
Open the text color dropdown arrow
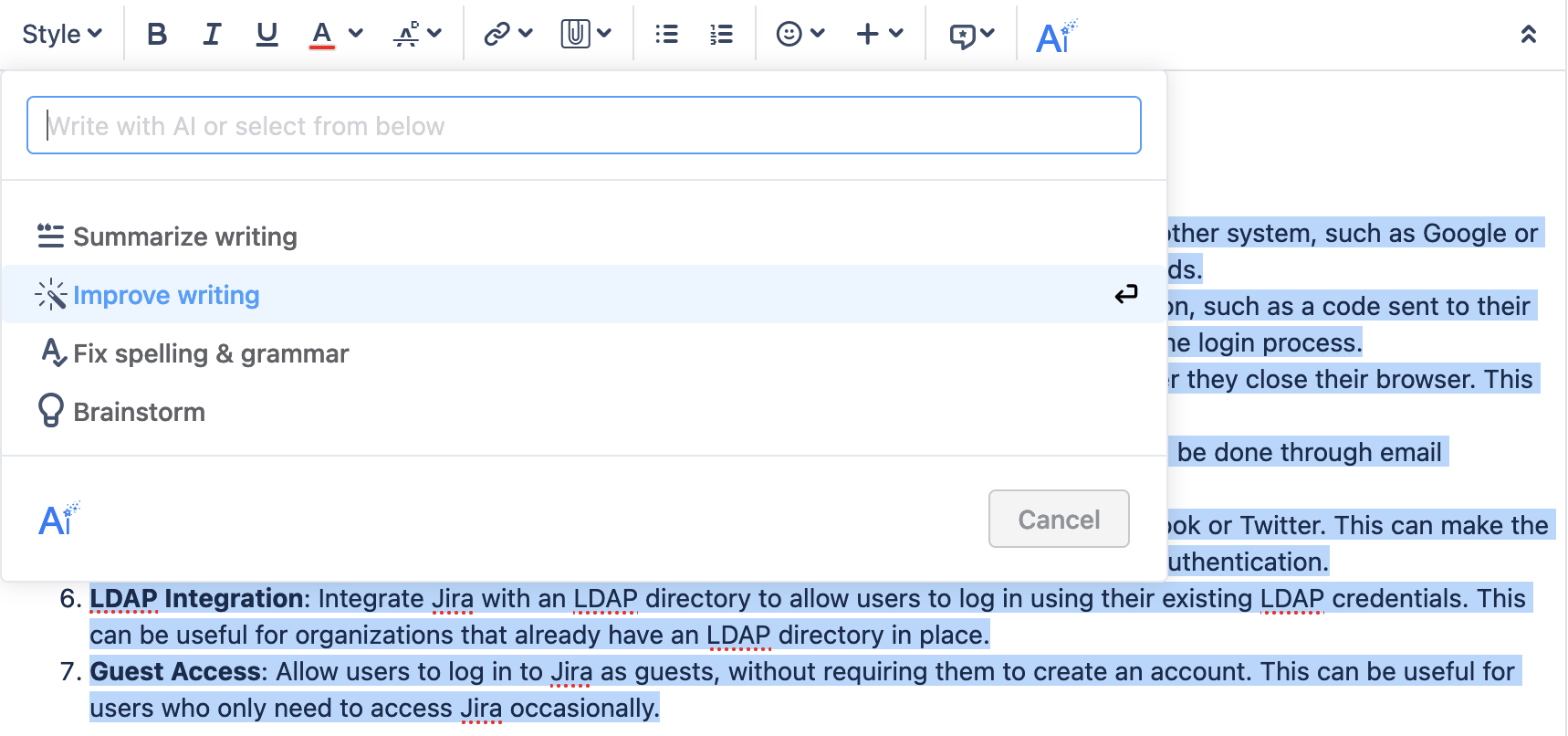coord(356,34)
